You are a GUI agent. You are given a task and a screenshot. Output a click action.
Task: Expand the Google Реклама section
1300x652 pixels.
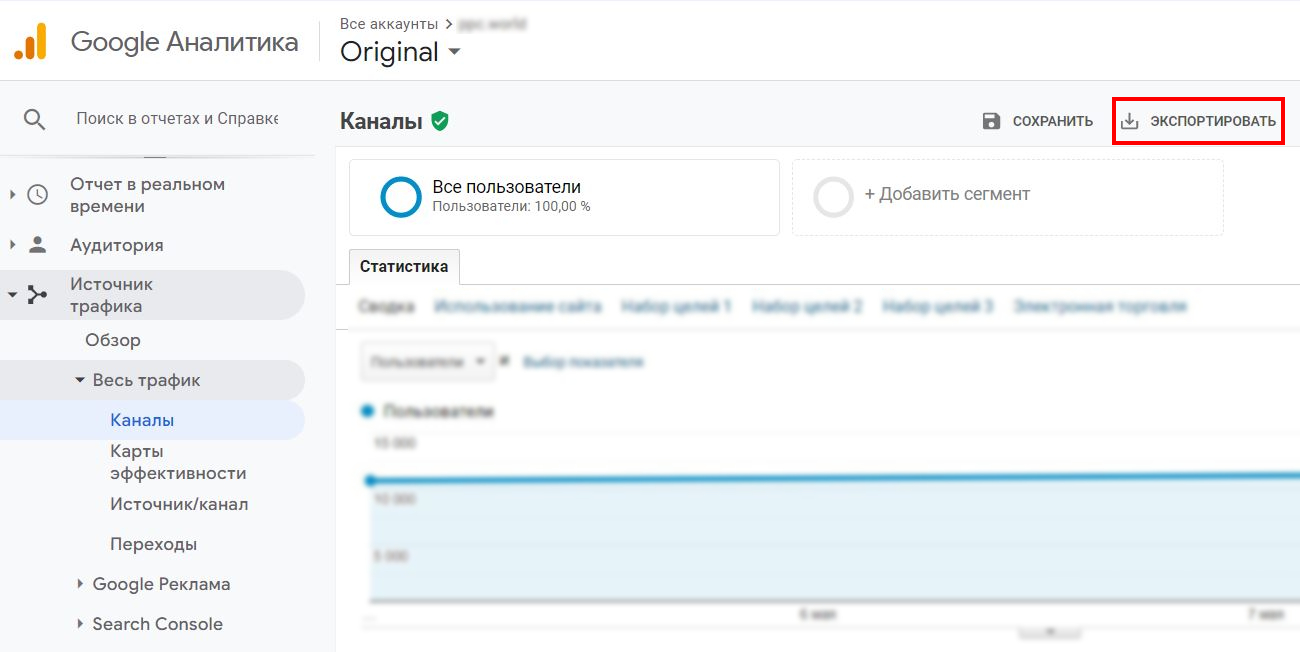tap(81, 583)
